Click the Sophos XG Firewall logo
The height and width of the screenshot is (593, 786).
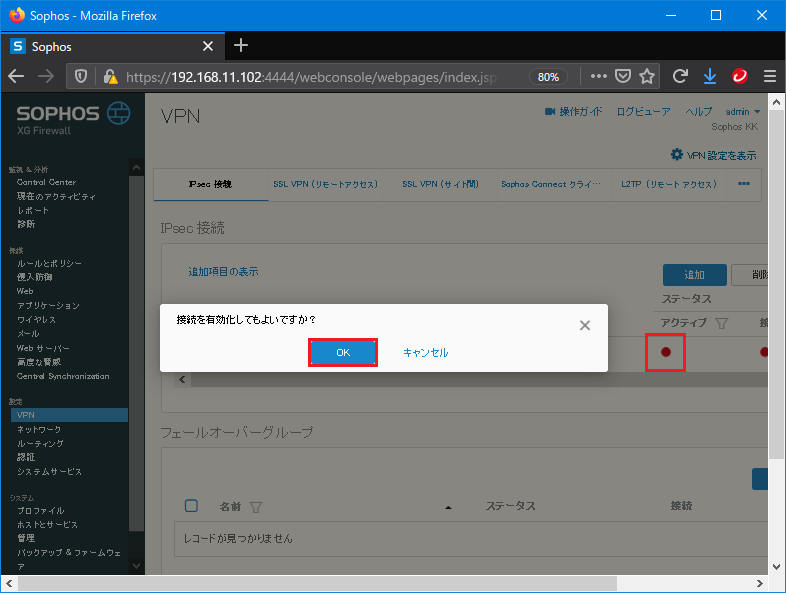[73, 119]
